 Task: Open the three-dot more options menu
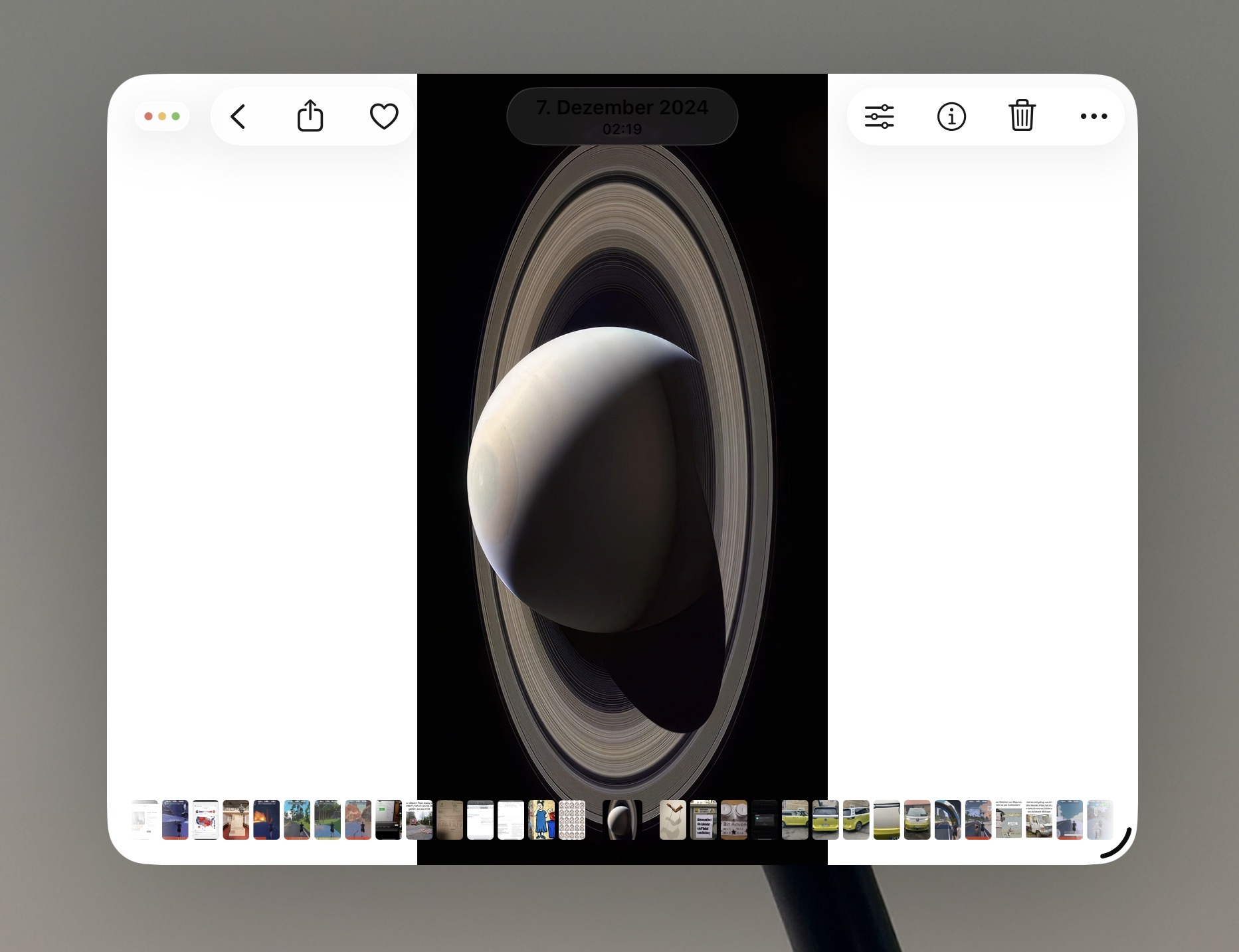coord(1094,116)
